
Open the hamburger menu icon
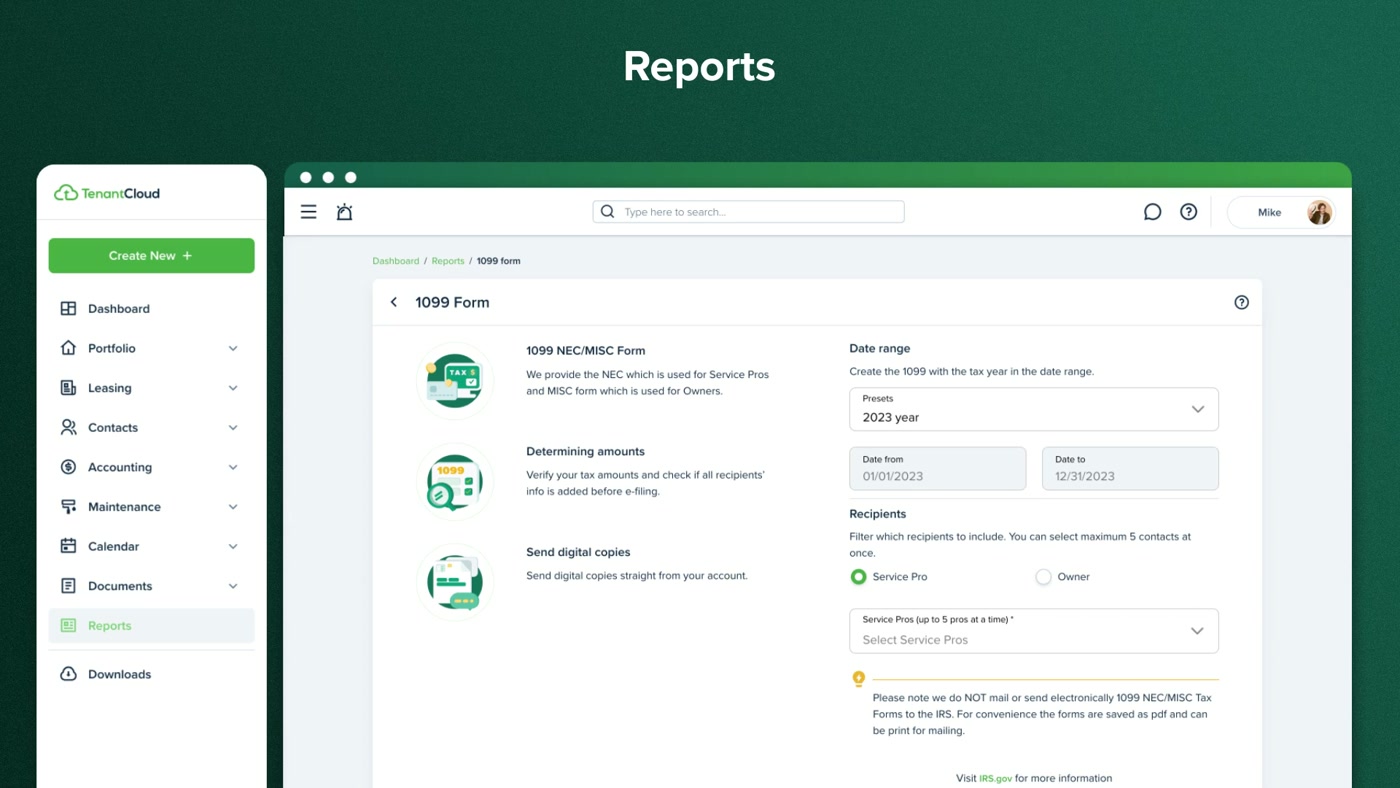tap(309, 212)
